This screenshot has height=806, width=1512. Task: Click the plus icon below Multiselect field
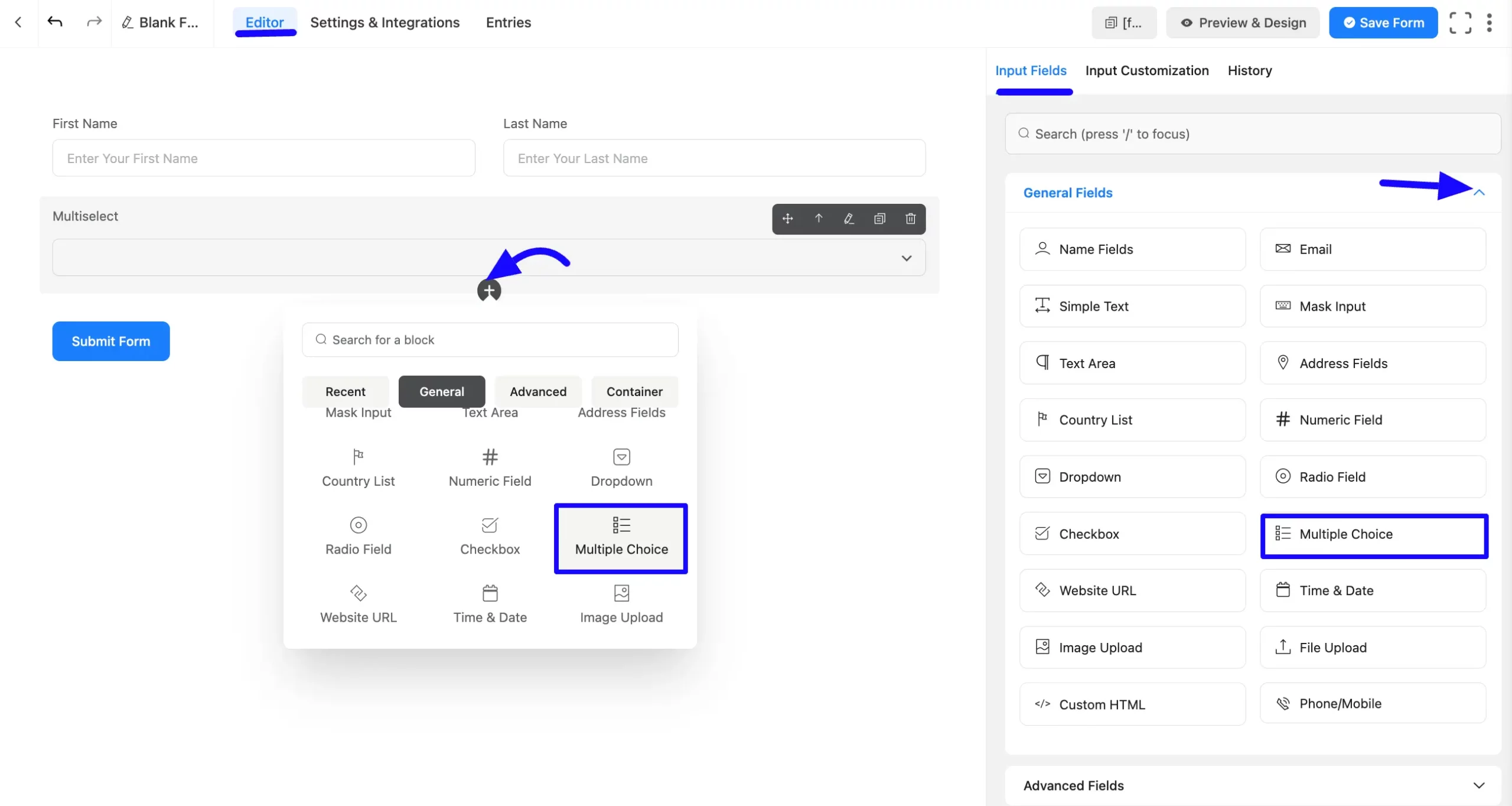(489, 291)
